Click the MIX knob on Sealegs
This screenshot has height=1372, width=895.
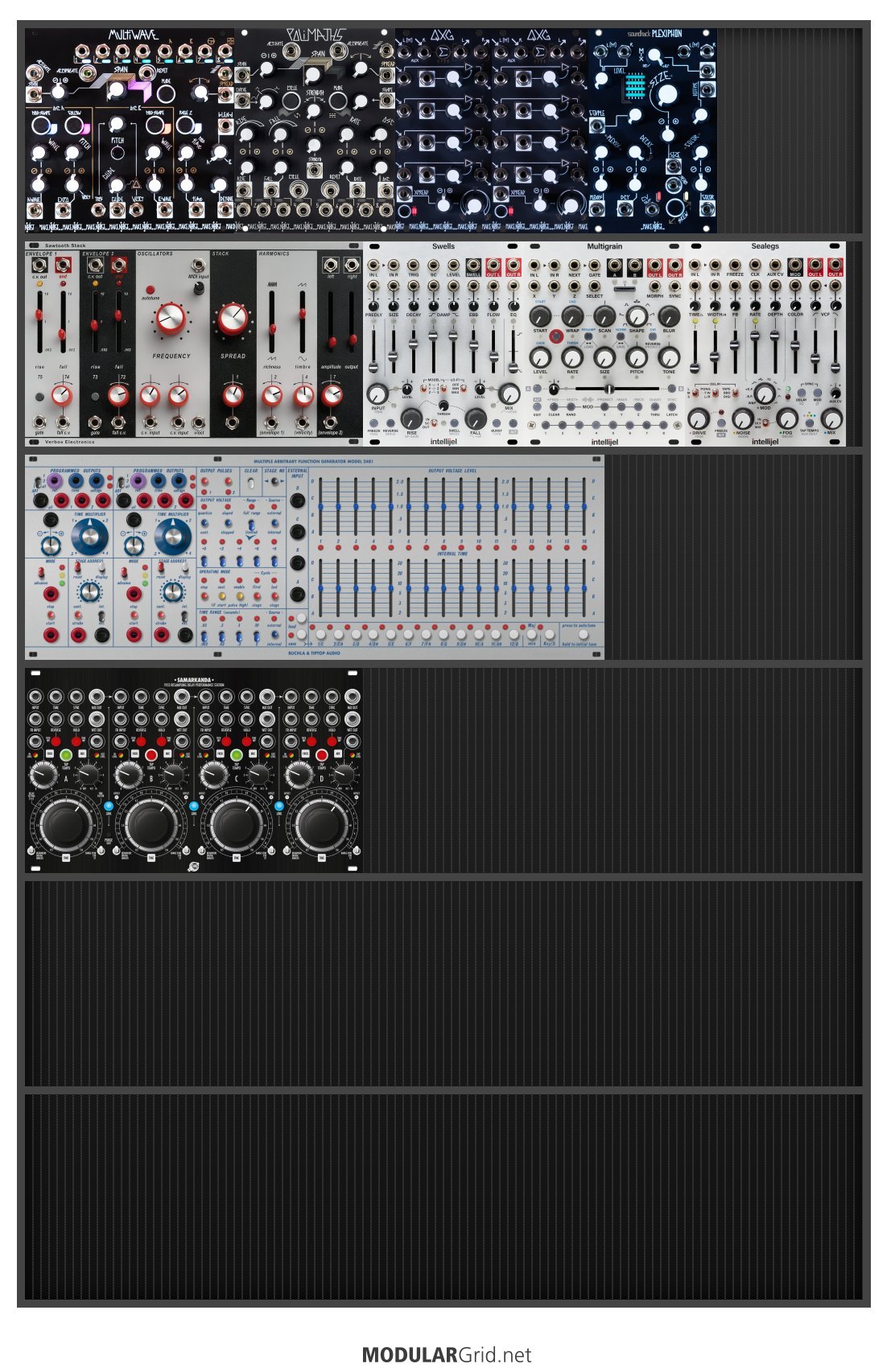click(x=832, y=418)
